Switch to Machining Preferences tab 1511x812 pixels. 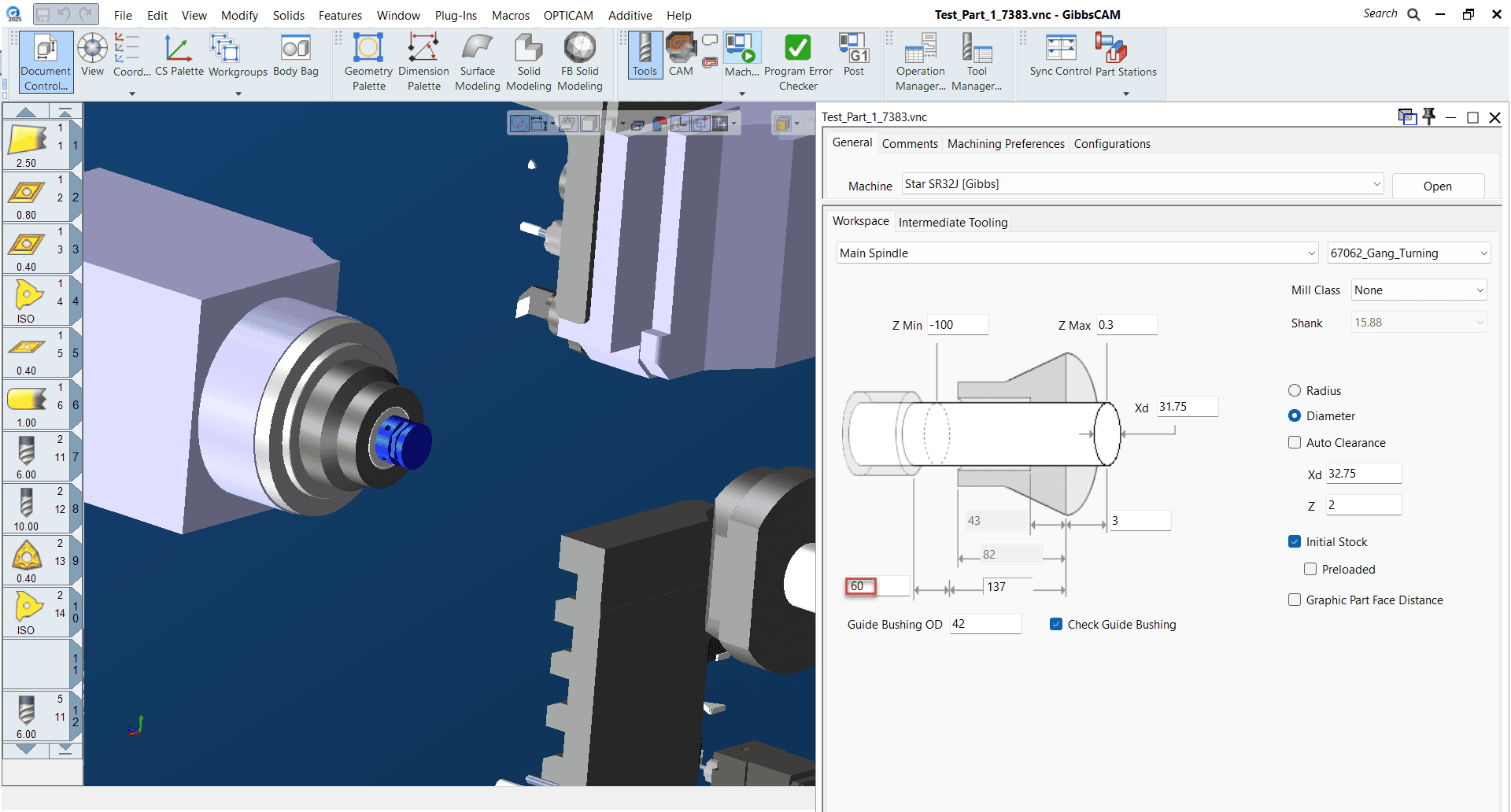coord(1006,143)
